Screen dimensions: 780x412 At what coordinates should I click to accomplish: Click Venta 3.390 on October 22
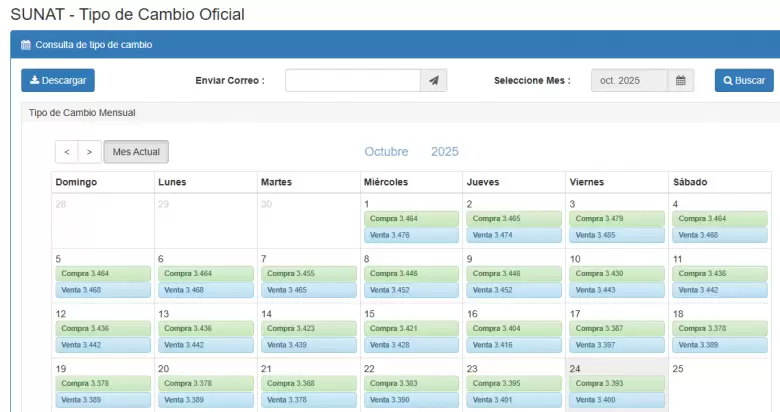pyautogui.click(x=411, y=400)
